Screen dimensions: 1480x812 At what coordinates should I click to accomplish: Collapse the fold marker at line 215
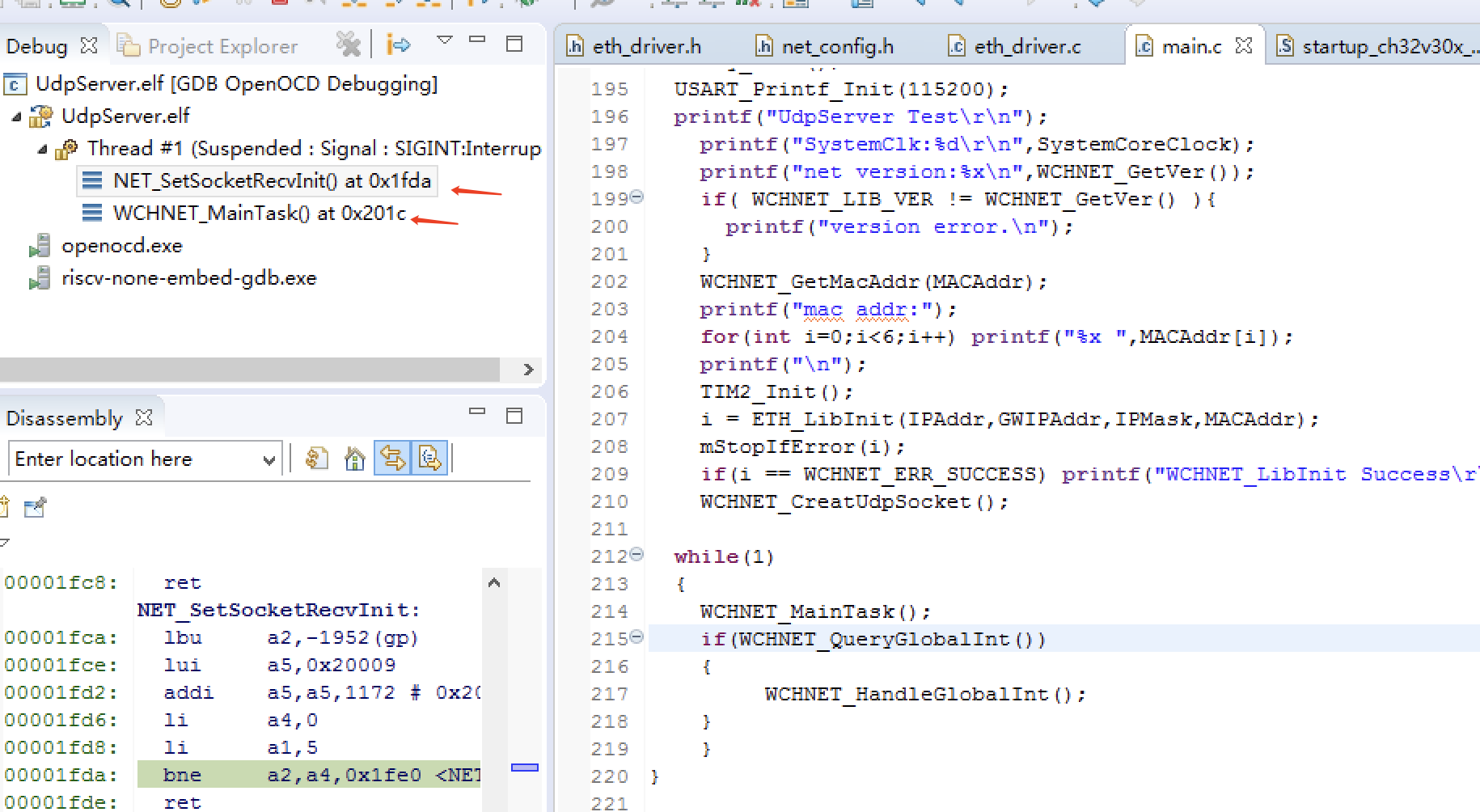[x=636, y=636]
